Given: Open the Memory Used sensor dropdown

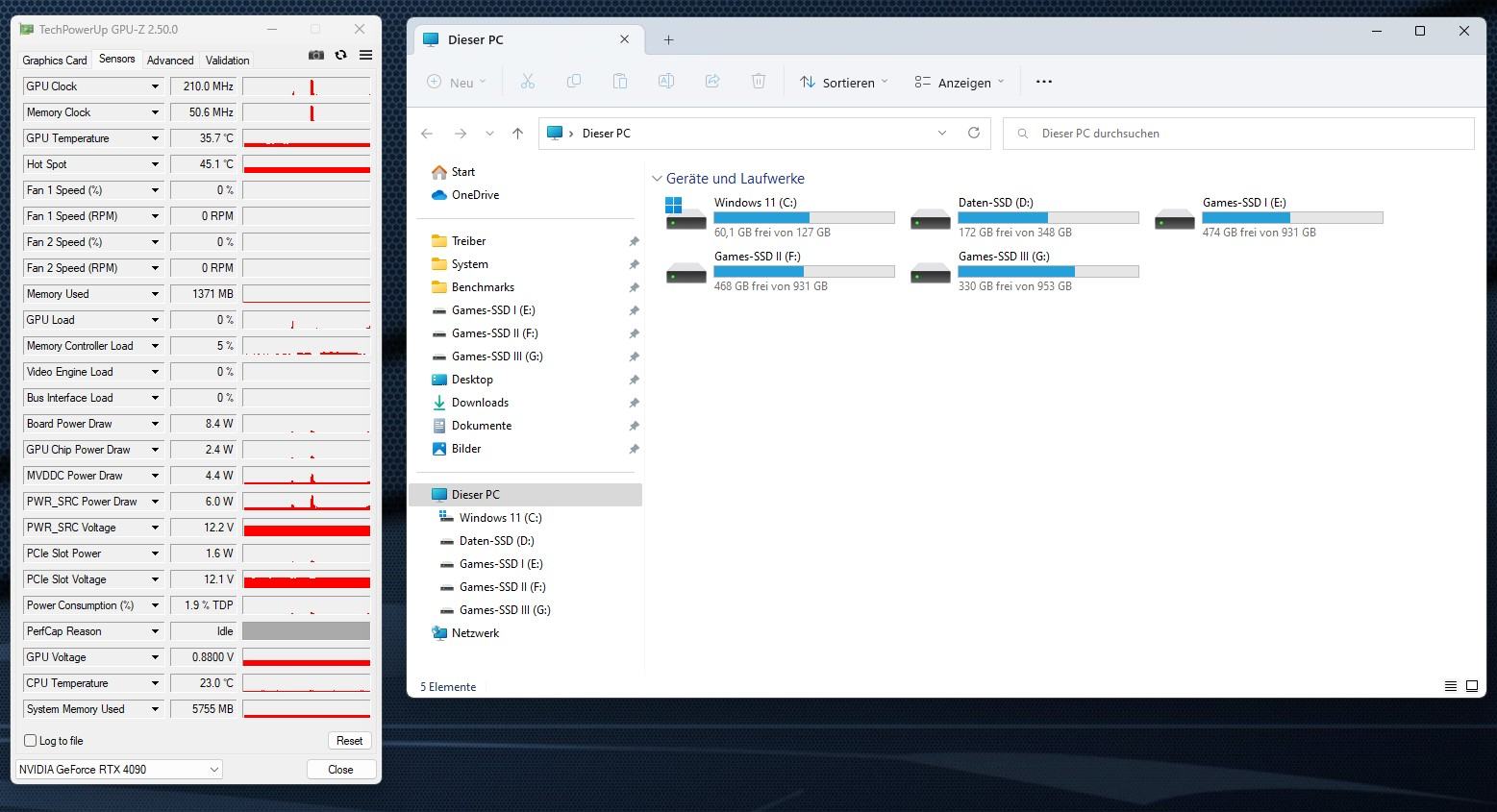Looking at the screenshot, I should point(155,294).
